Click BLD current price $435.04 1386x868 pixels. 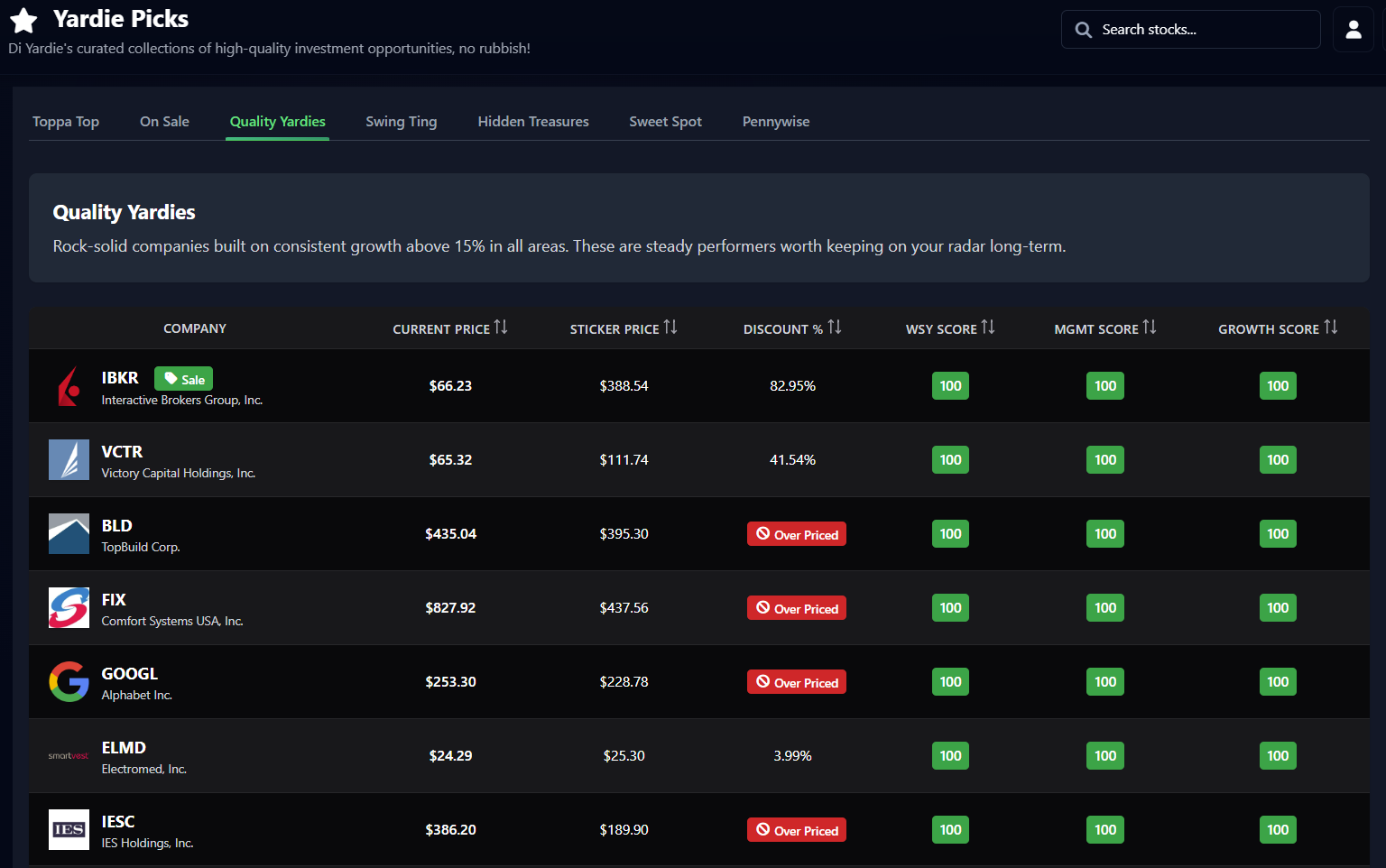(450, 534)
